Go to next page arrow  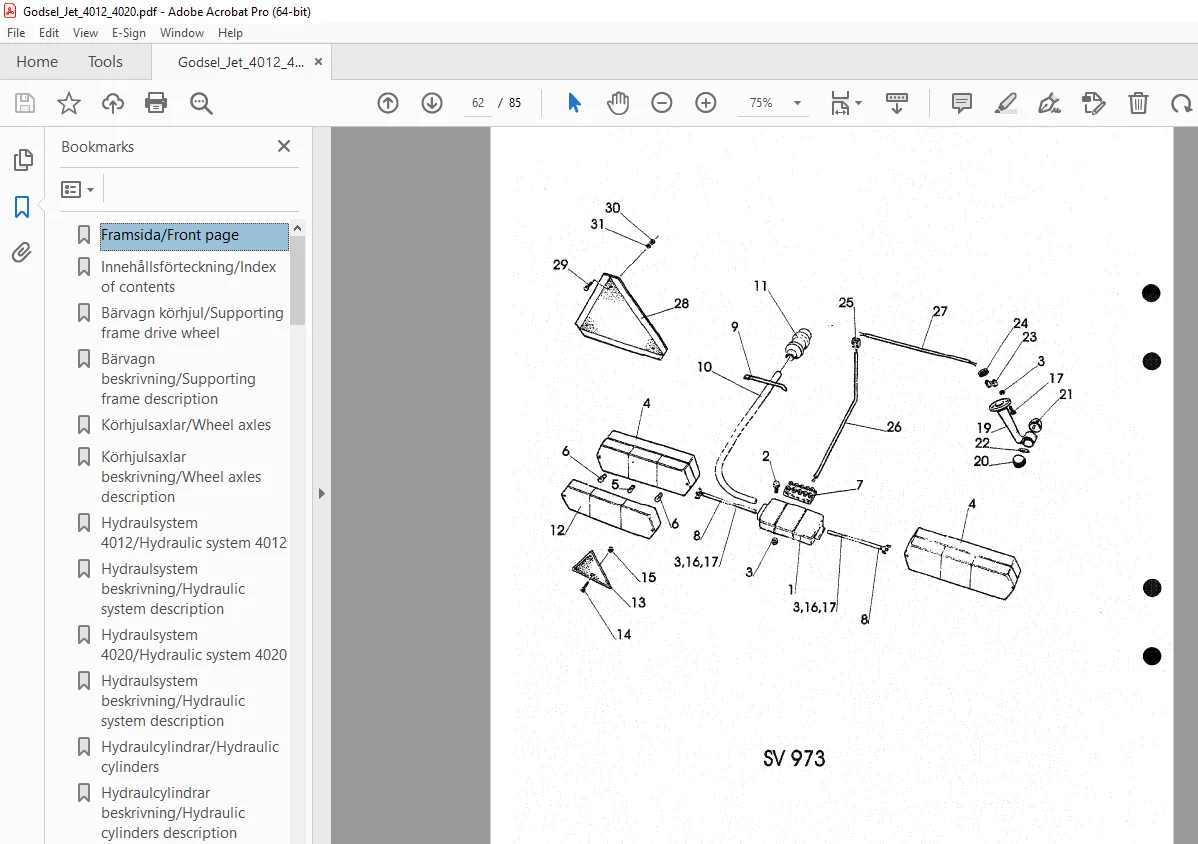(432, 102)
